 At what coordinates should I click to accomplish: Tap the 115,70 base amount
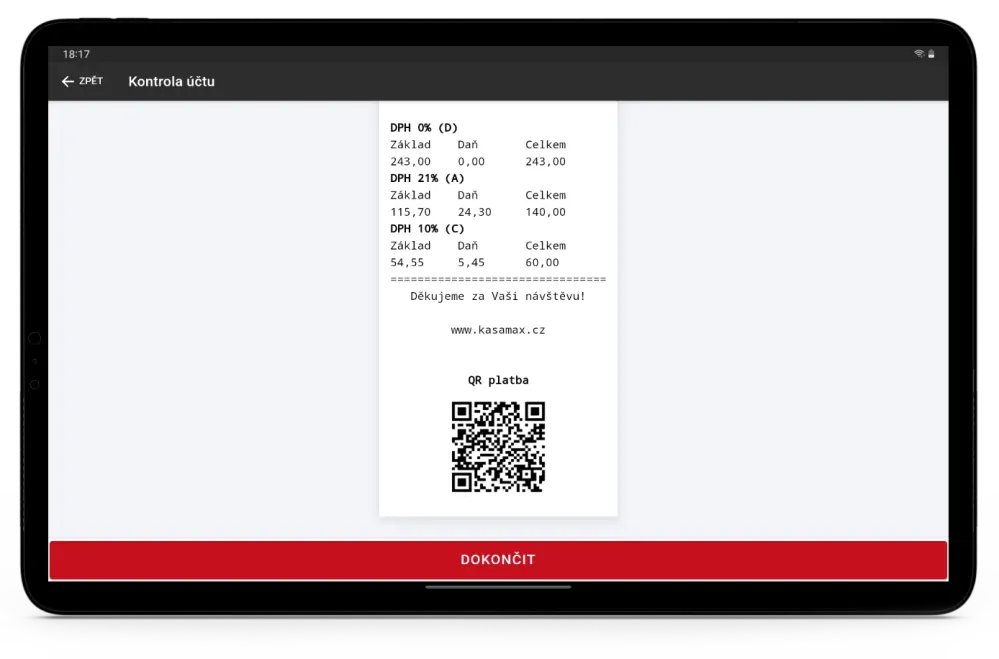(410, 212)
